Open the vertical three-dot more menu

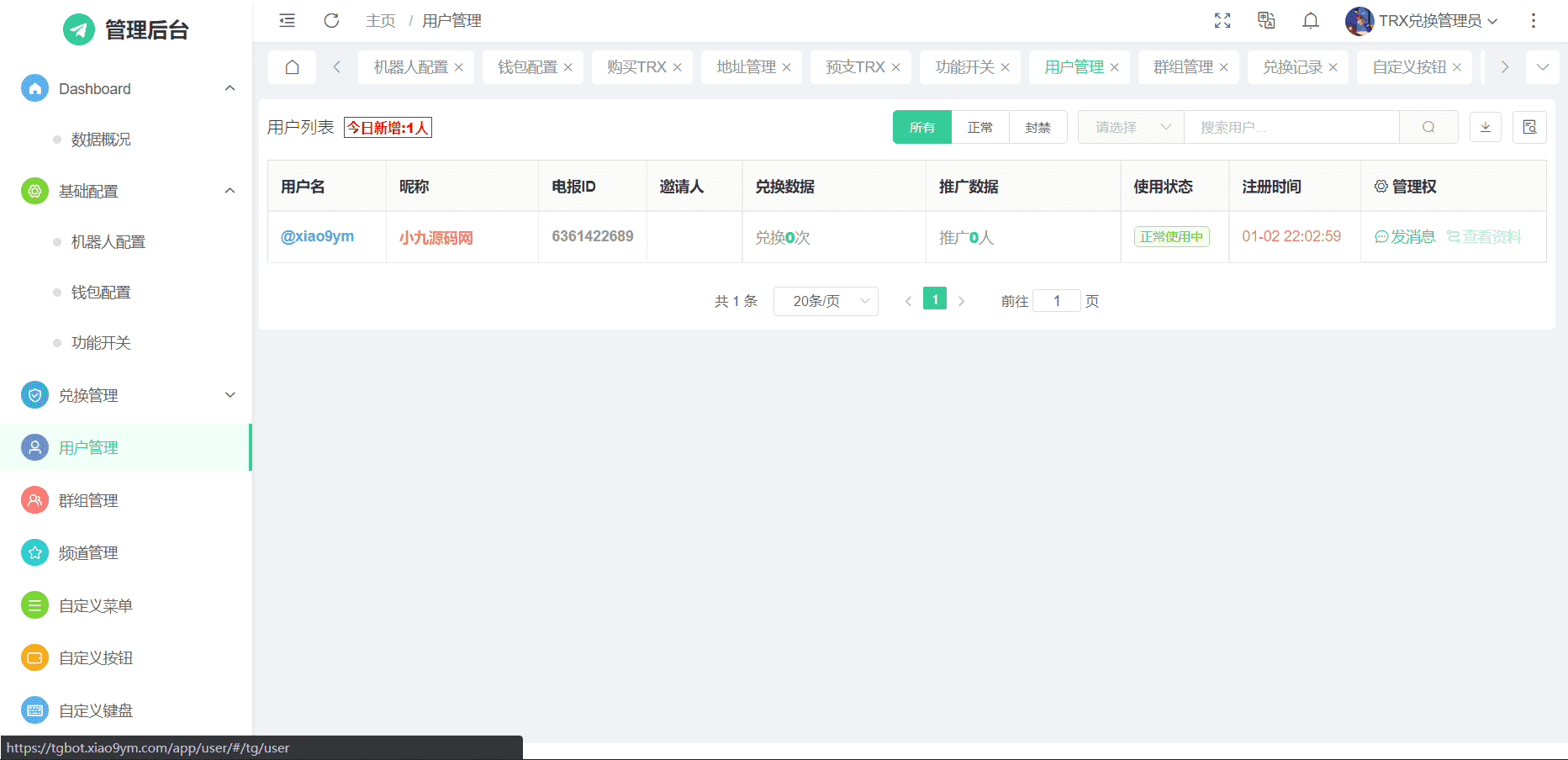[1533, 21]
